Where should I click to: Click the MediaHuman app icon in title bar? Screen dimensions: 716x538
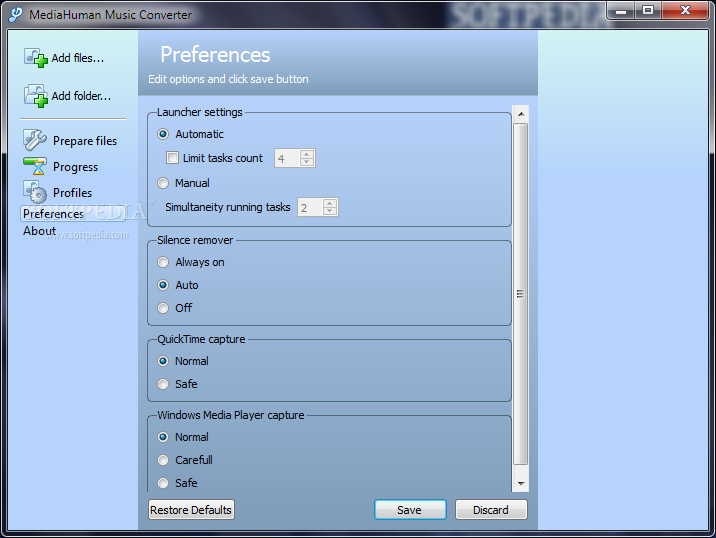click(x=15, y=14)
